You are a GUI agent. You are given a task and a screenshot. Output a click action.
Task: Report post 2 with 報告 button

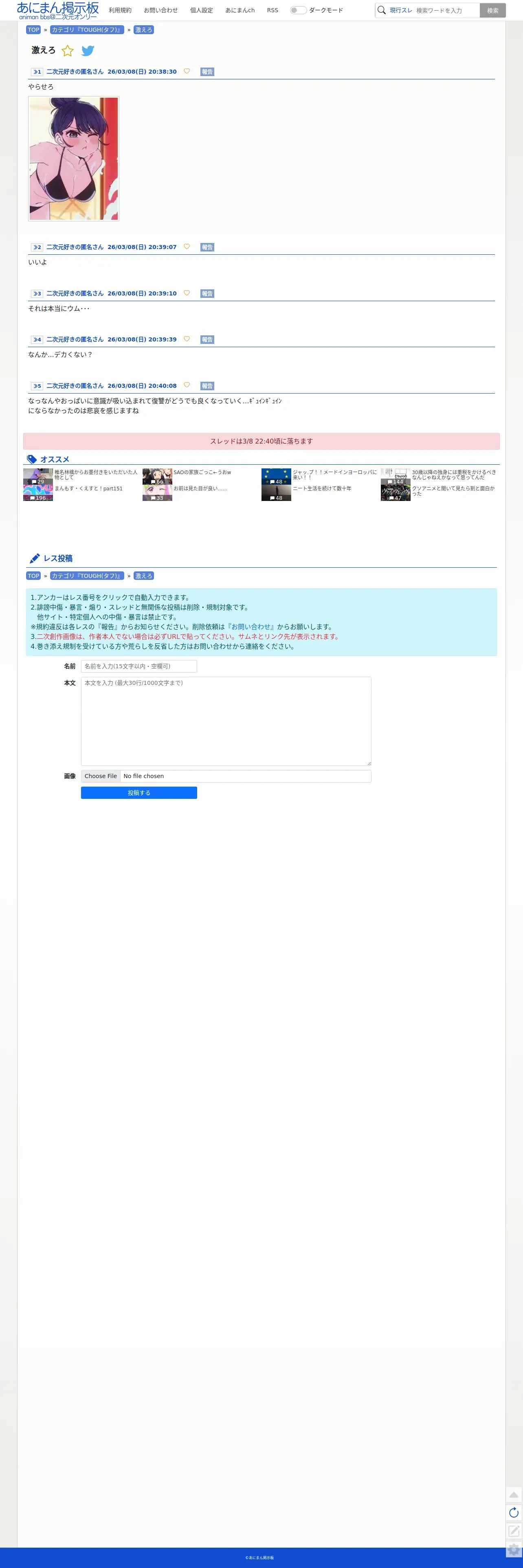207,247
